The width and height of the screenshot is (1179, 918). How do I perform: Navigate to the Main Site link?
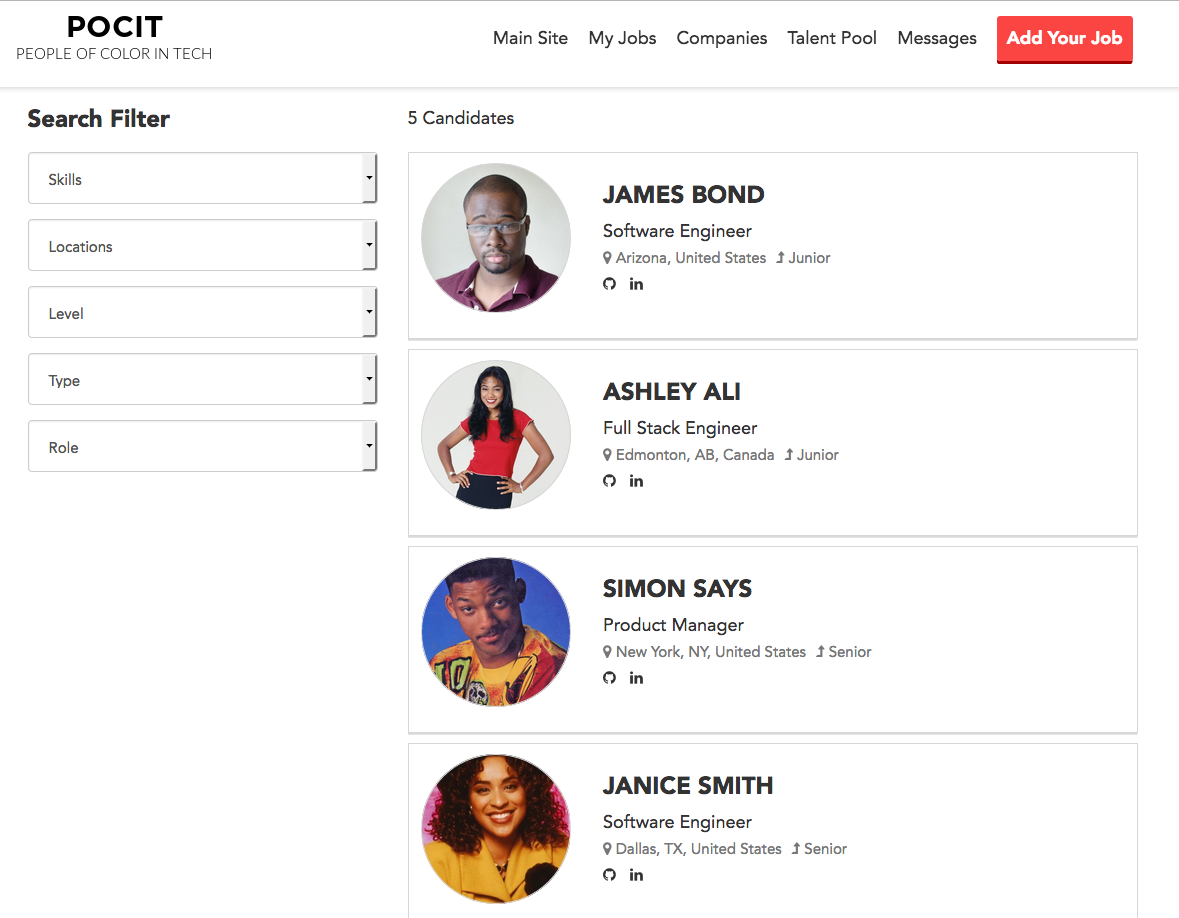click(x=530, y=38)
